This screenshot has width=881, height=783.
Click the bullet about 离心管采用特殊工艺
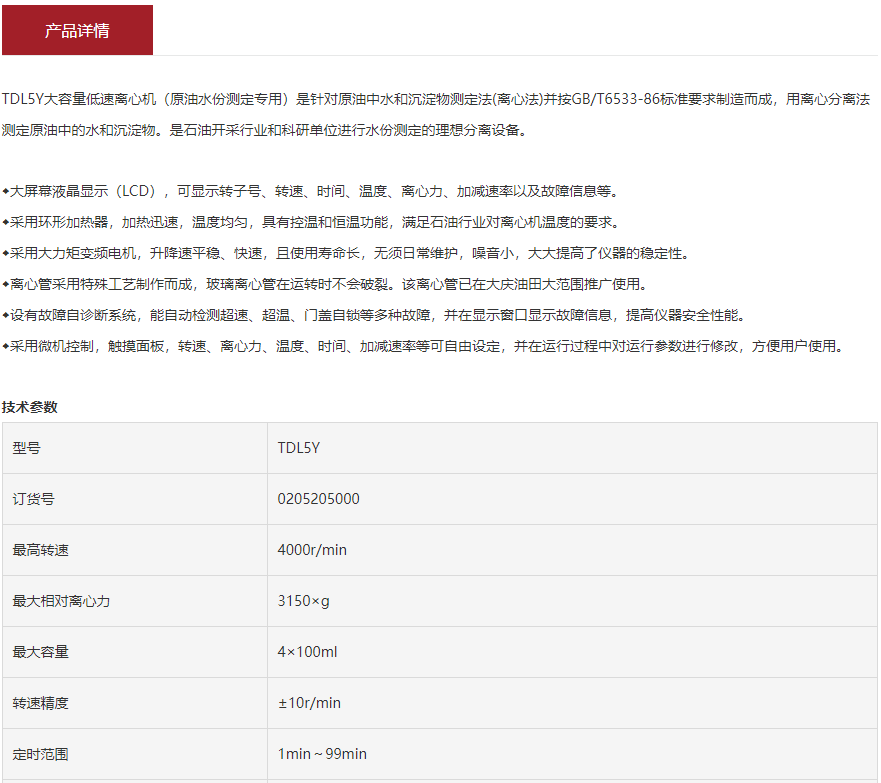click(x=325, y=284)
